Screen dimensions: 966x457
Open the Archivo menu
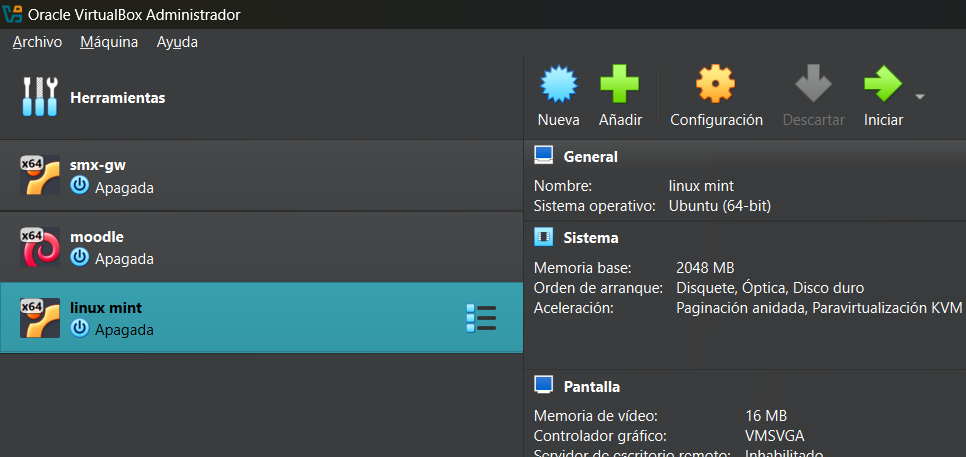pyautogui.click(x=37, y=42)
